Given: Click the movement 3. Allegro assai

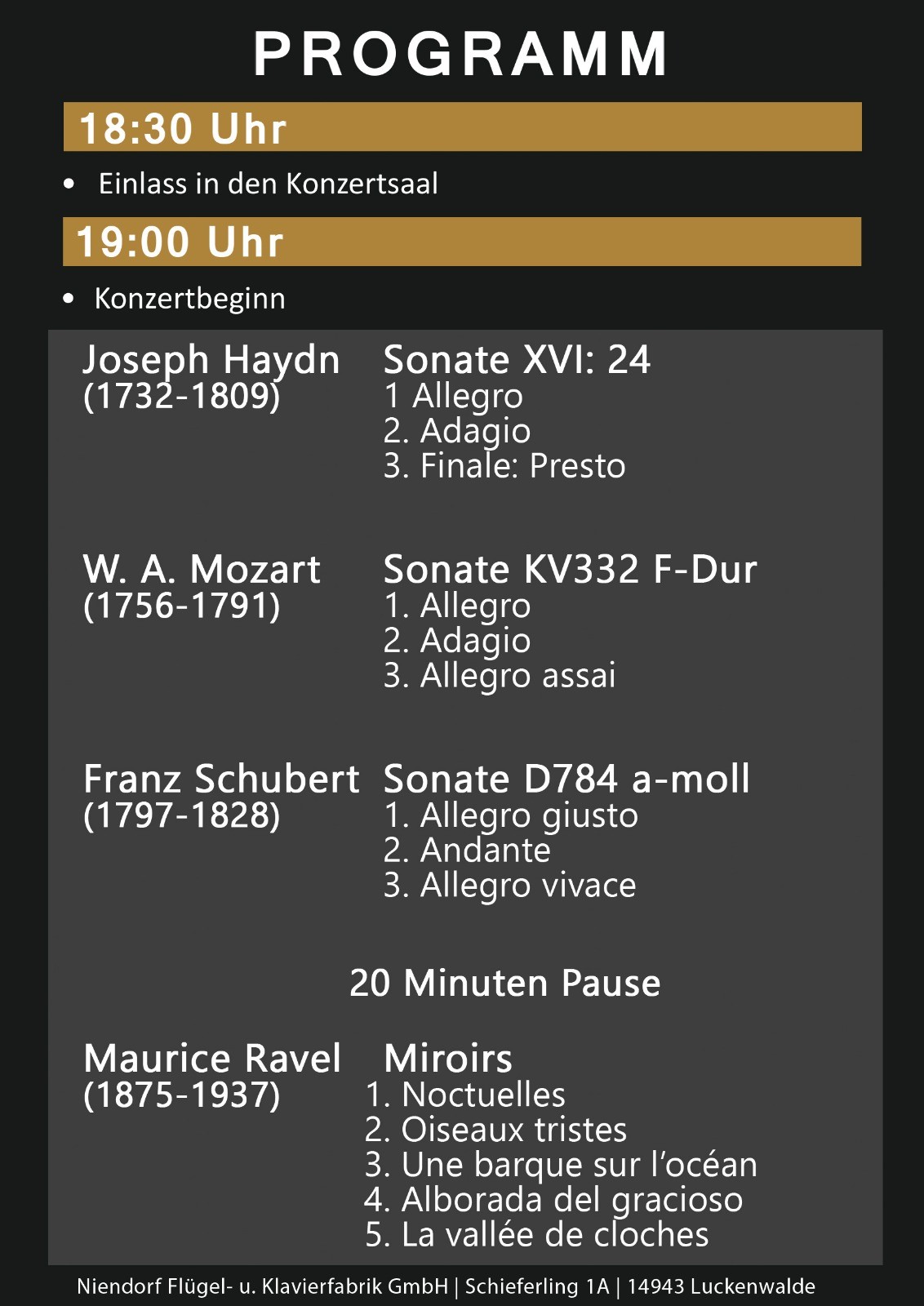Looking at the screenshot, I should coord(500,676).
